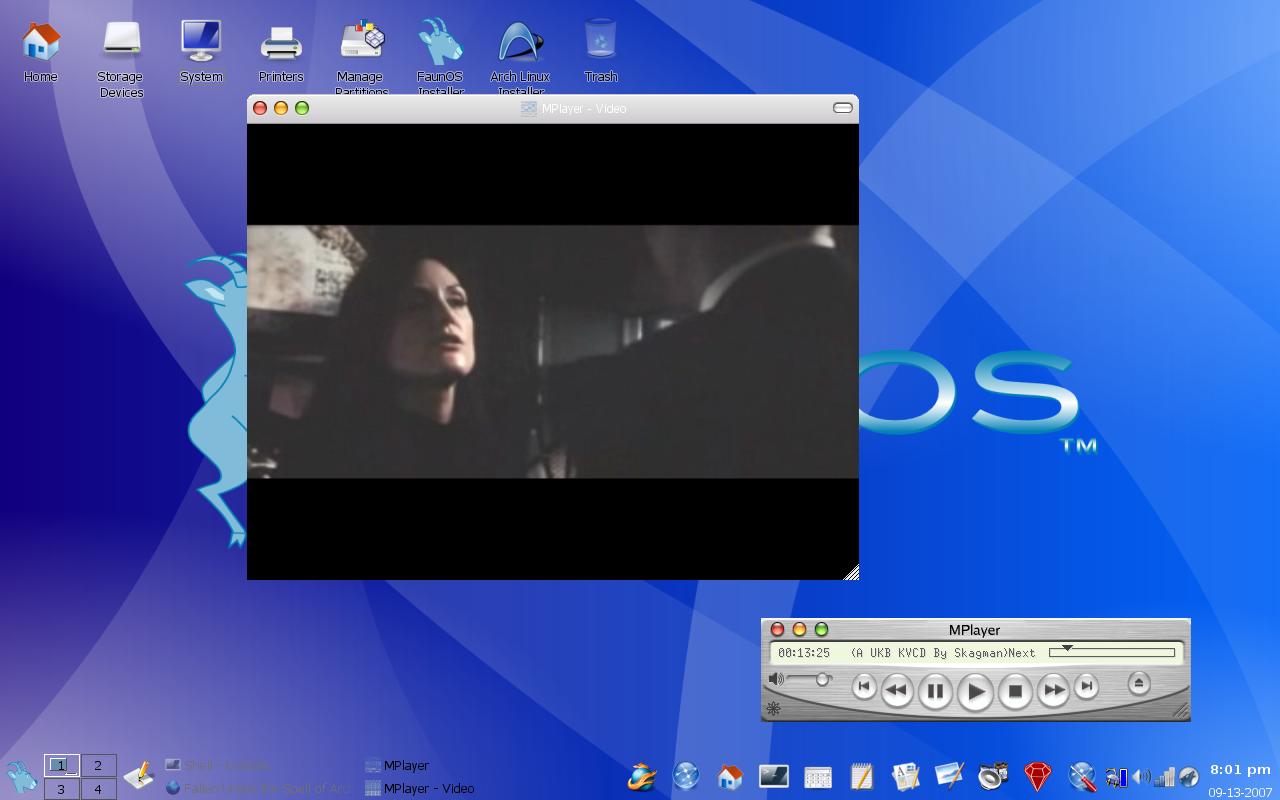
Task: Pause playback in MPlayer
Action: coord(935,690)
